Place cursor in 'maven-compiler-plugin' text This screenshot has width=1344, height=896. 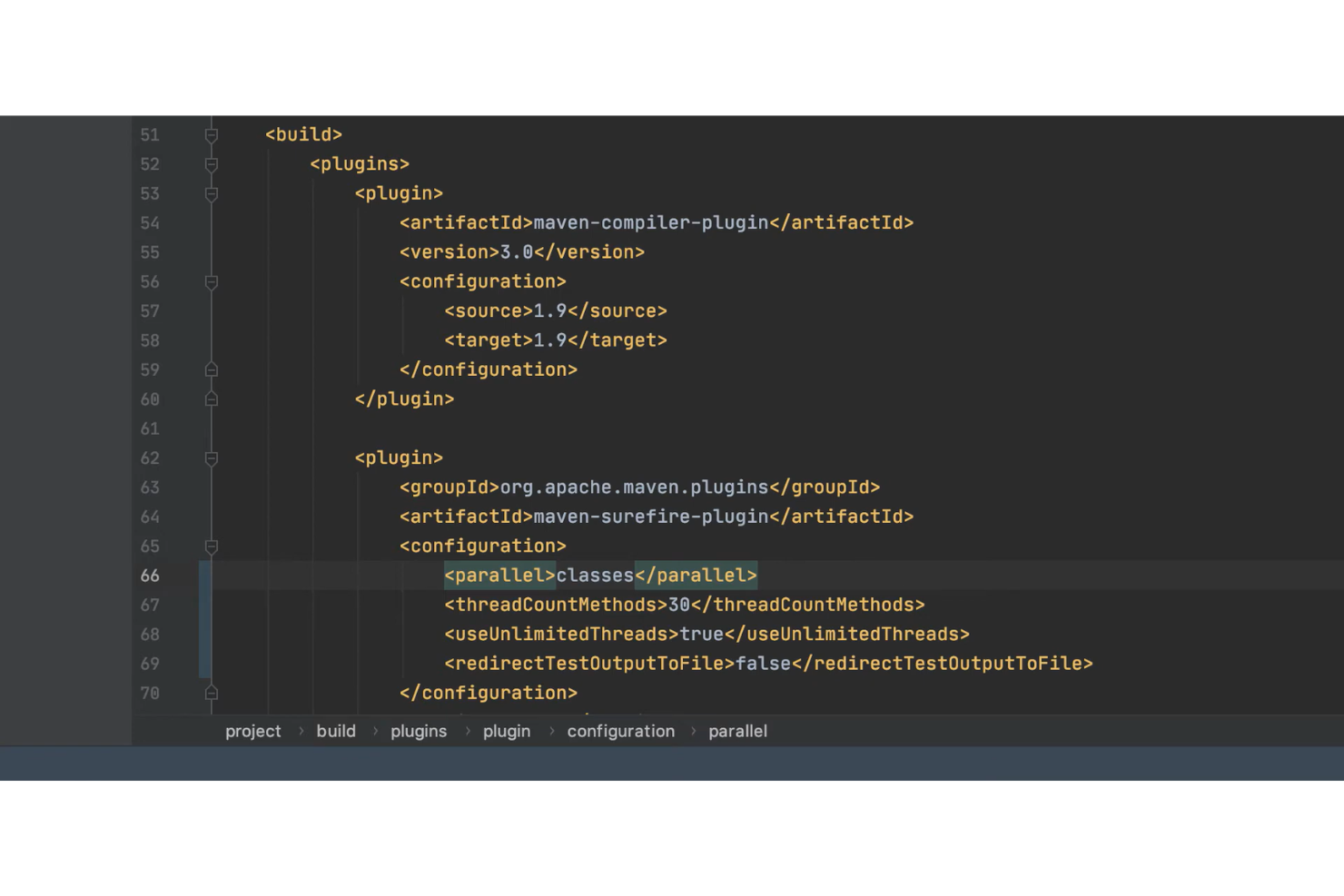[651, 222]
